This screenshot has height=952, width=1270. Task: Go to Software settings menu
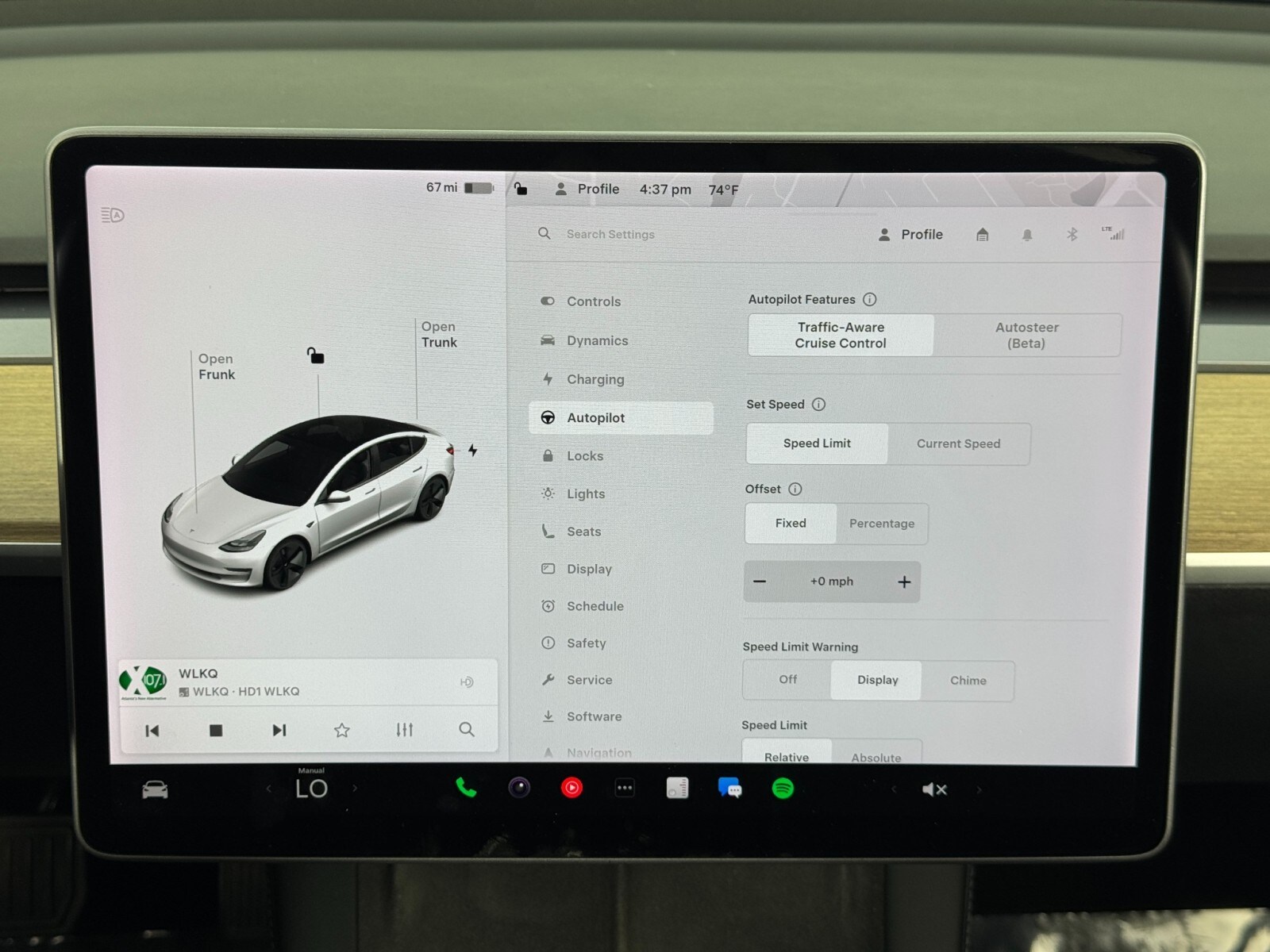[x=594, y=716]
